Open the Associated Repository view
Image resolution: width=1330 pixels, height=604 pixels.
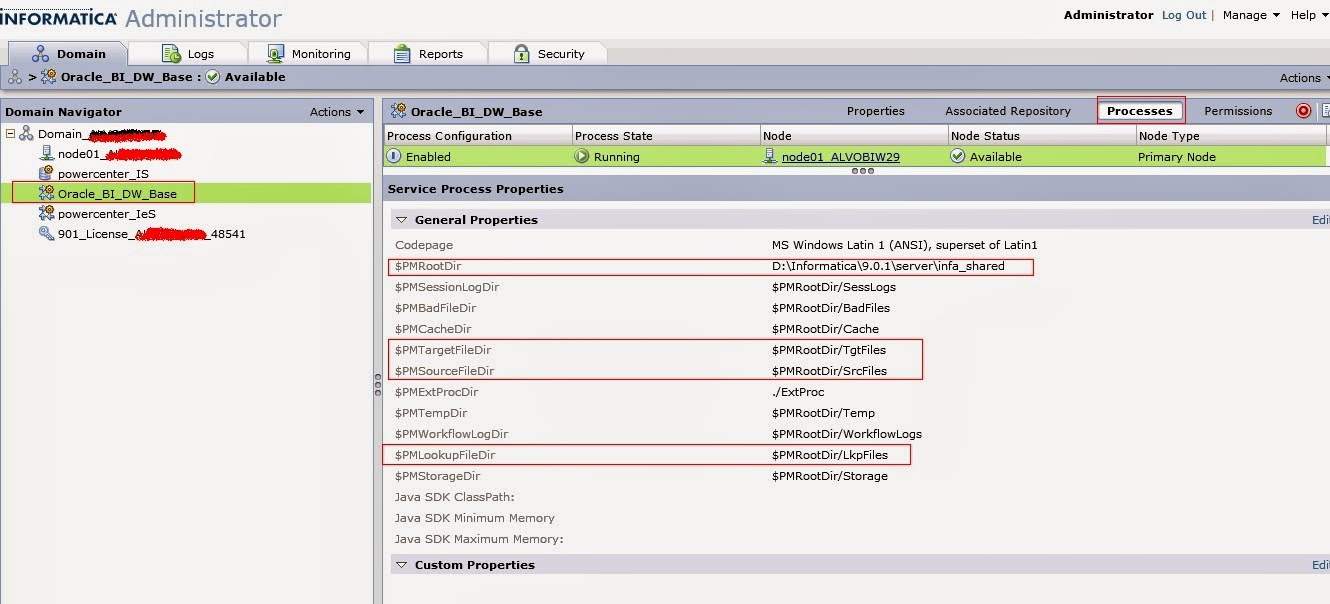(x=1008, y=111)
